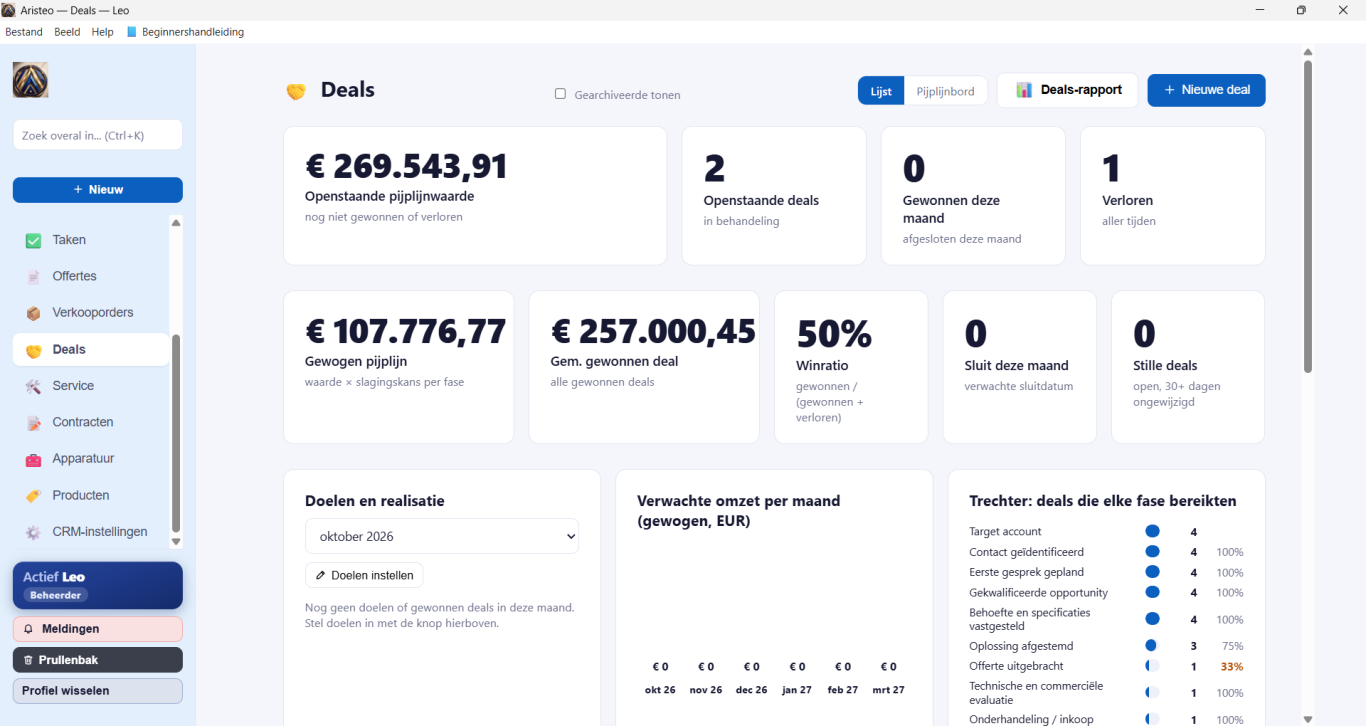The image size is (1366, 726).
Task: Click the Producten tag icon
Action: [x=33, y=496]
